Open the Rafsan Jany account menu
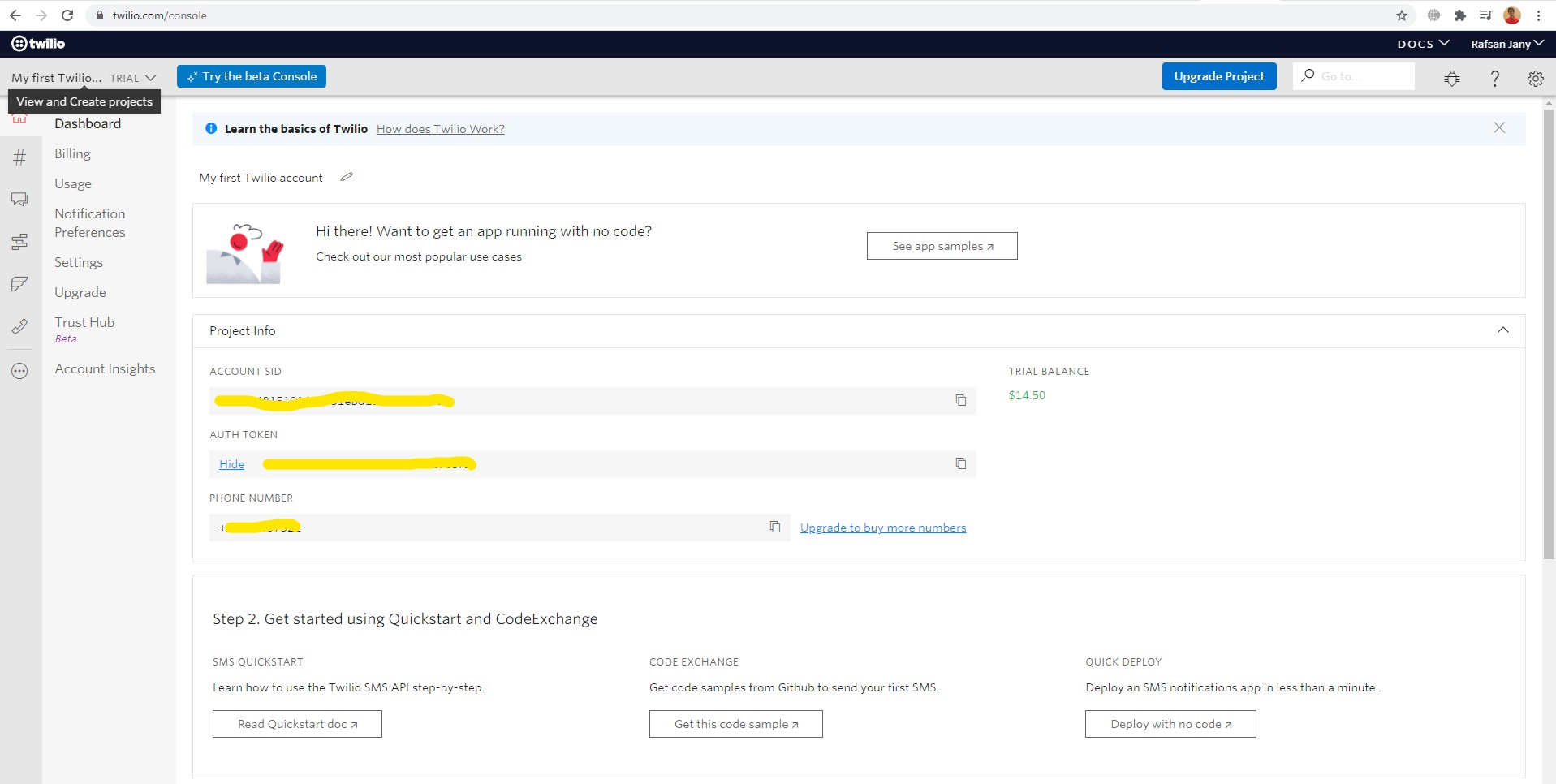The width and height of the screenshot is (1556, 784). [x=1506, y=44]
